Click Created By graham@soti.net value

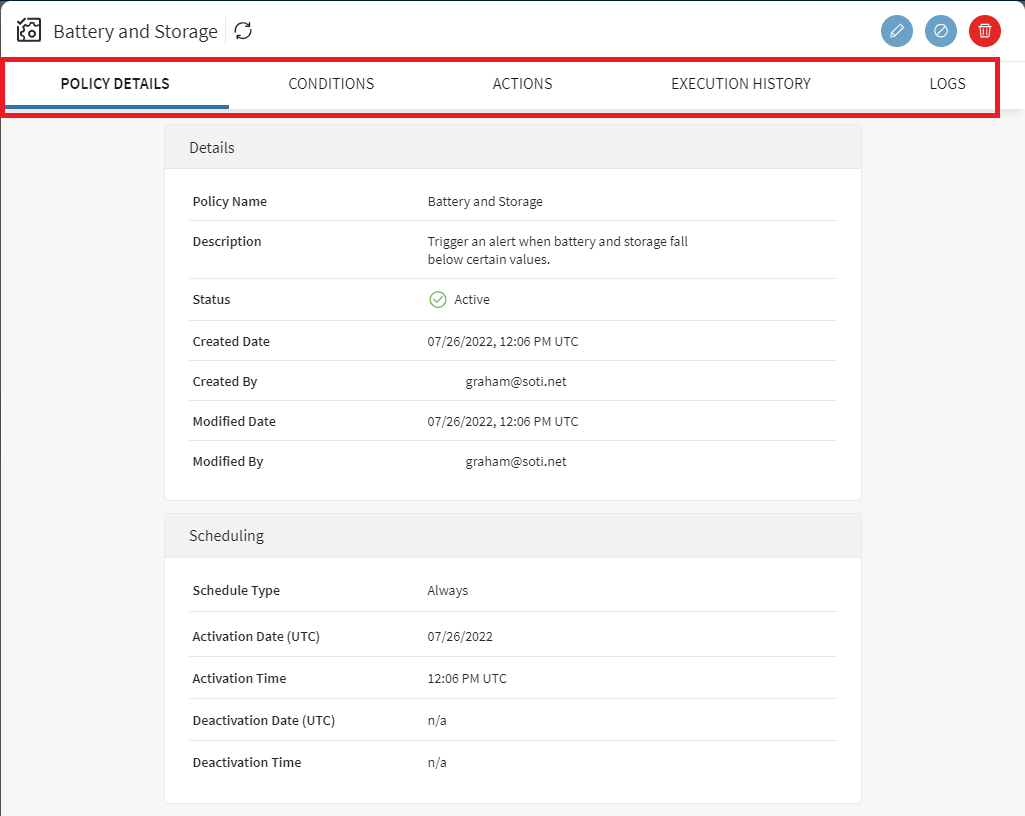coord(515,382)
